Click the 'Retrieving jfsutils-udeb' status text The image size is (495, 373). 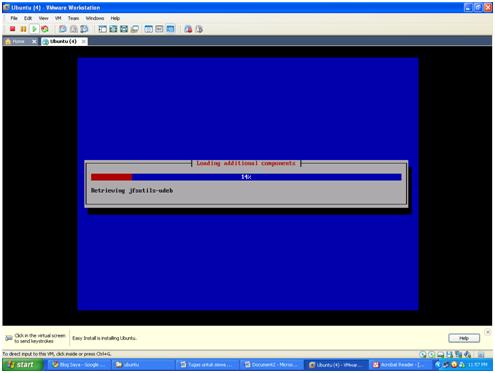tap(132, 191)
